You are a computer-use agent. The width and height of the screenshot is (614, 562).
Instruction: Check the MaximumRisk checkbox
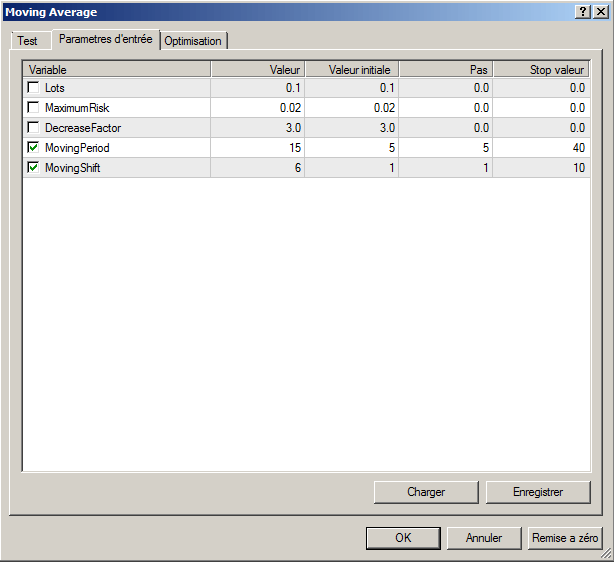coord(34,108)
